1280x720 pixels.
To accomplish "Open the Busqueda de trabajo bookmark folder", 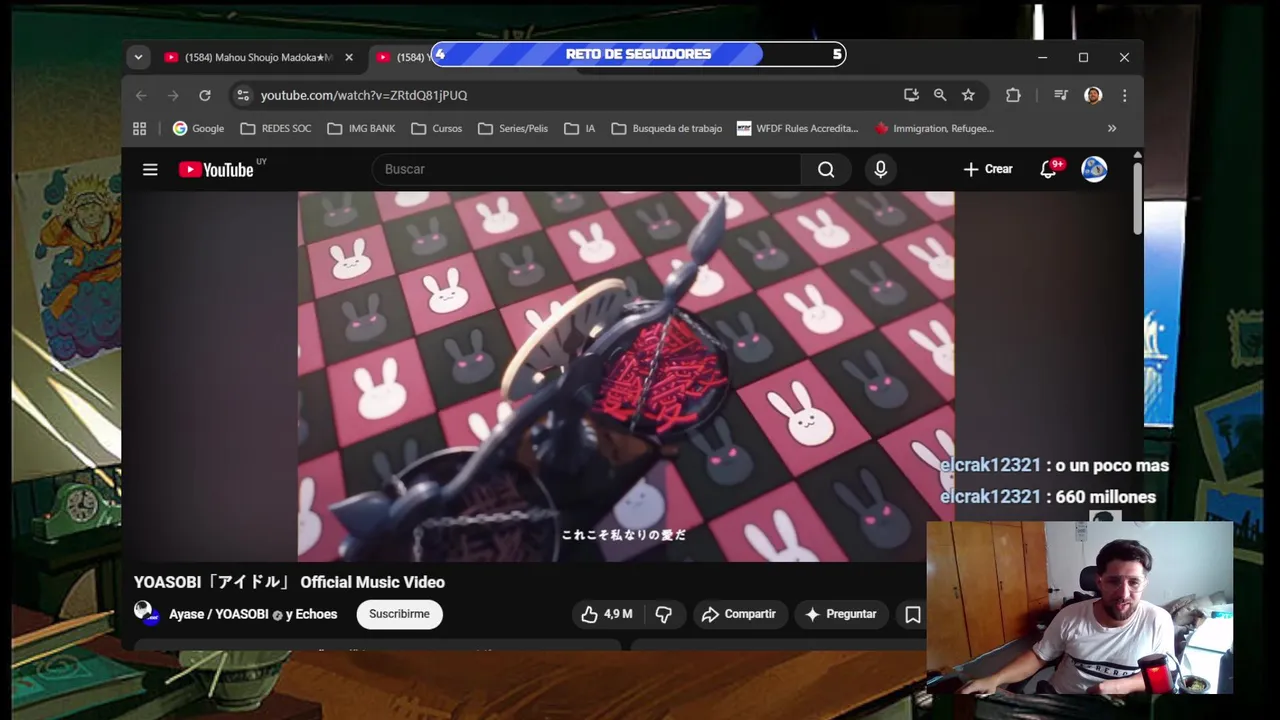I will pos(667,128).
